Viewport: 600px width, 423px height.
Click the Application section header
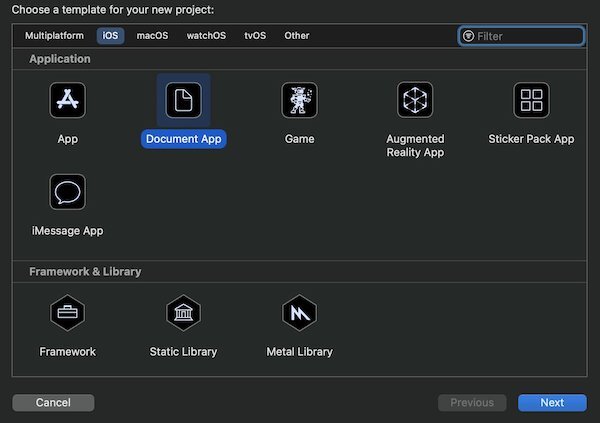point(60,59)
